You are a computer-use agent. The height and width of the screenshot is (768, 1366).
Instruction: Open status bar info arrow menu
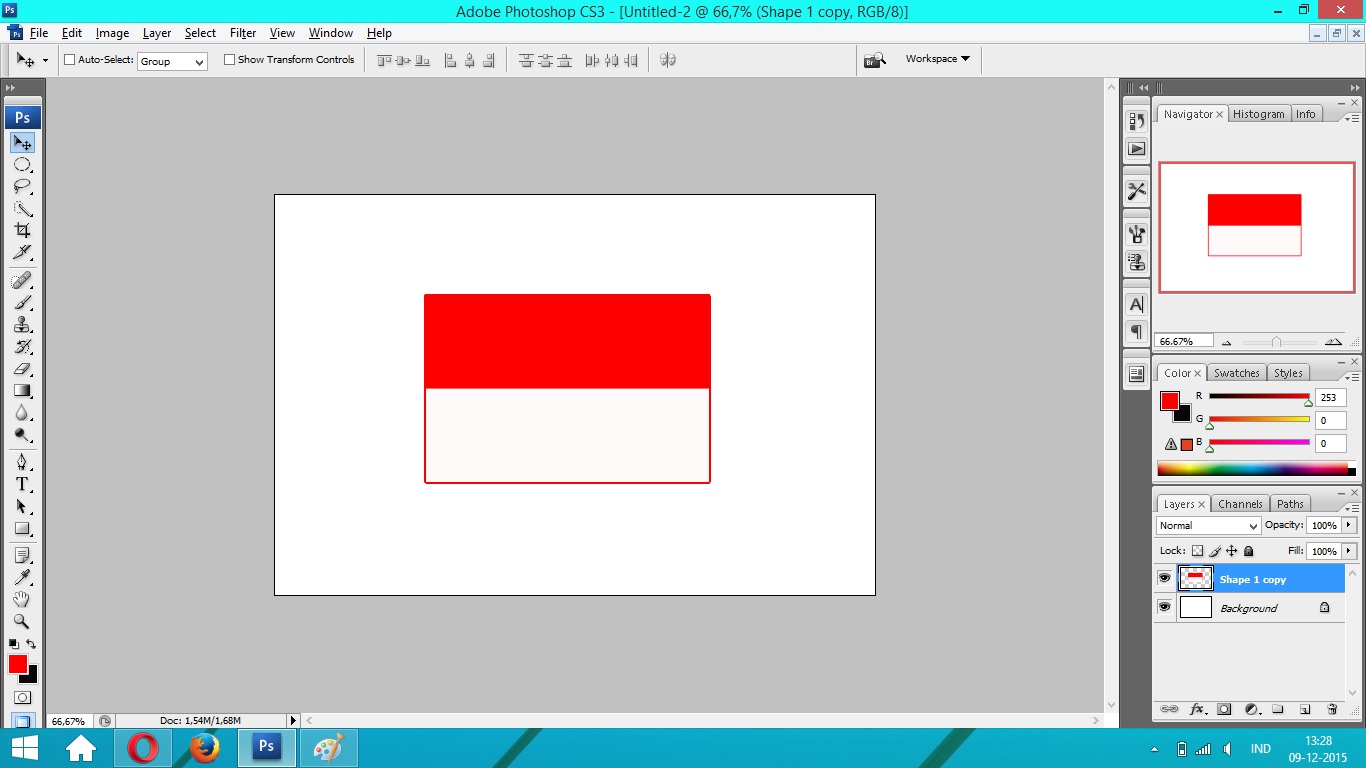293,720
